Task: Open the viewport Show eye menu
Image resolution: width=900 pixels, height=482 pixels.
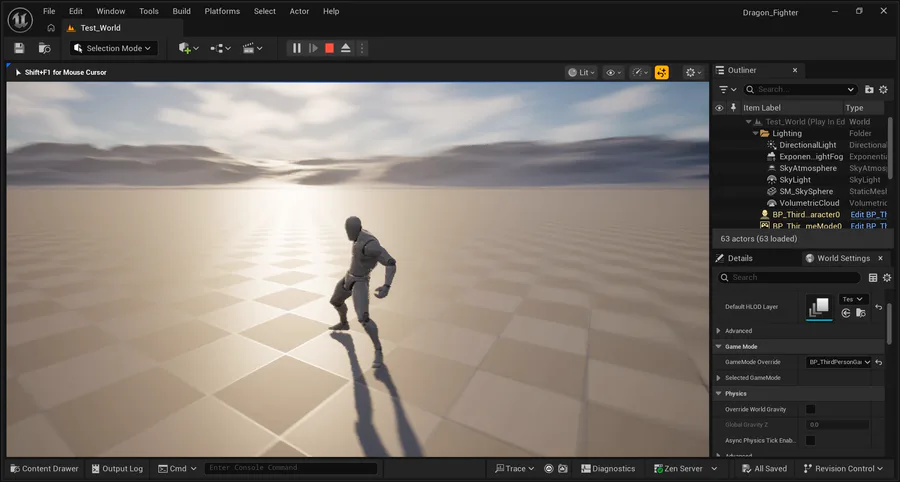Action: click(614, 72)
